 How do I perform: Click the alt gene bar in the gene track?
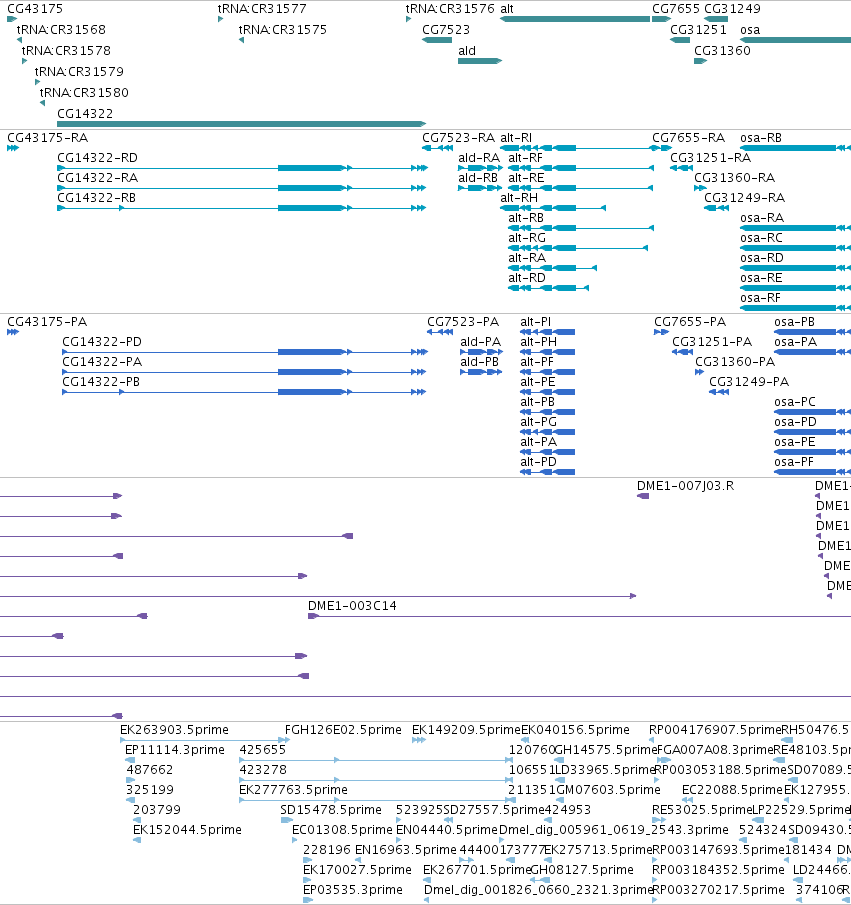coord(575,19)
